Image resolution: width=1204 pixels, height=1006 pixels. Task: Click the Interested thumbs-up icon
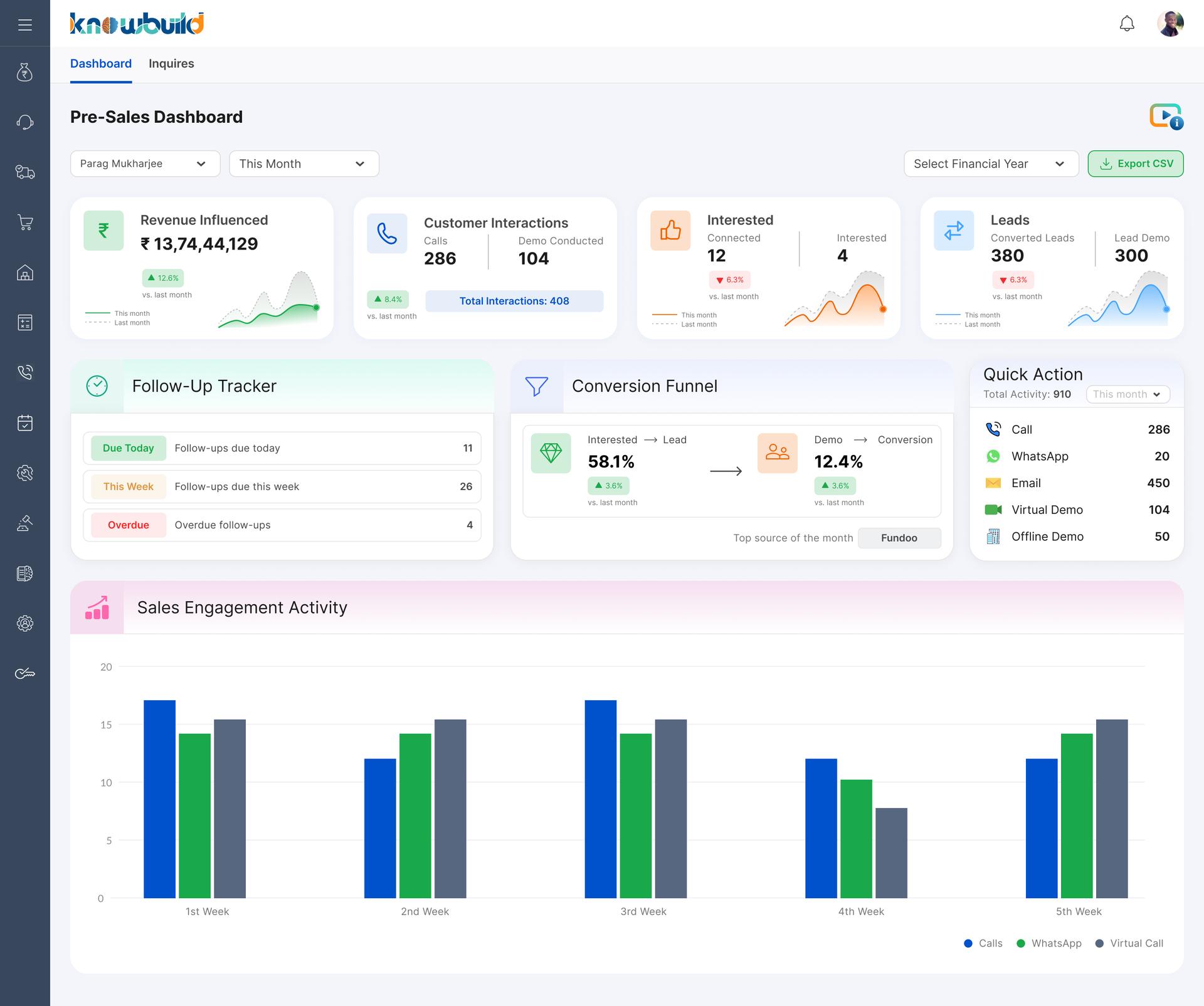pos(670,231)
